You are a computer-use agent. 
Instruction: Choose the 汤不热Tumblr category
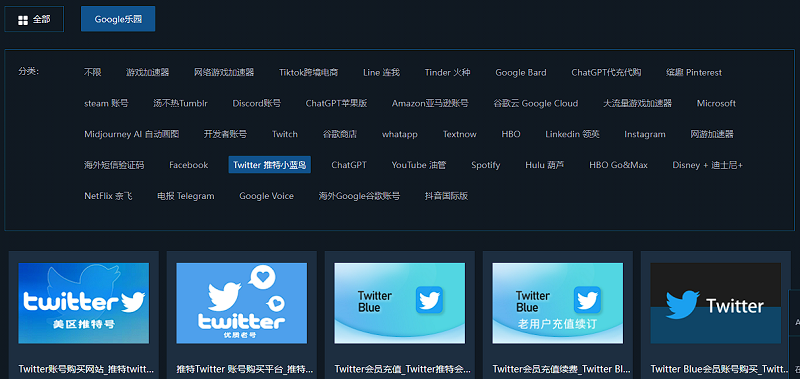coord(180,104)
